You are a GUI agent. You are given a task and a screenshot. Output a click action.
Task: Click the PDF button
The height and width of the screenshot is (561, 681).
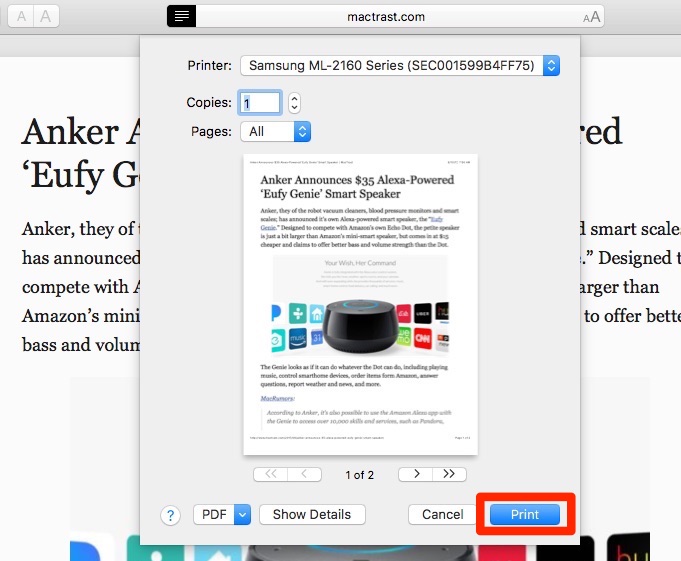214,515
